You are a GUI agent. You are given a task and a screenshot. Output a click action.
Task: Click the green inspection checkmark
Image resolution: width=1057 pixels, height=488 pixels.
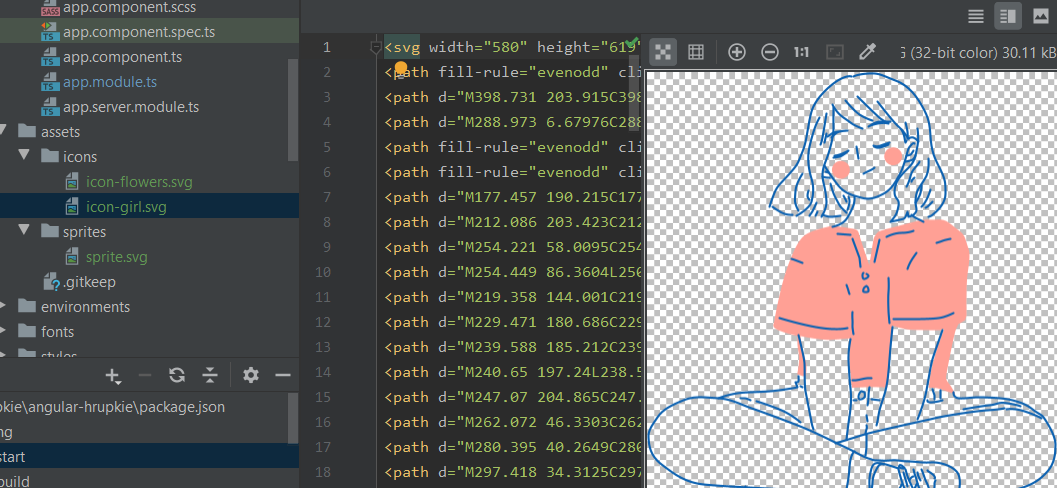click(x=631, y=43)
